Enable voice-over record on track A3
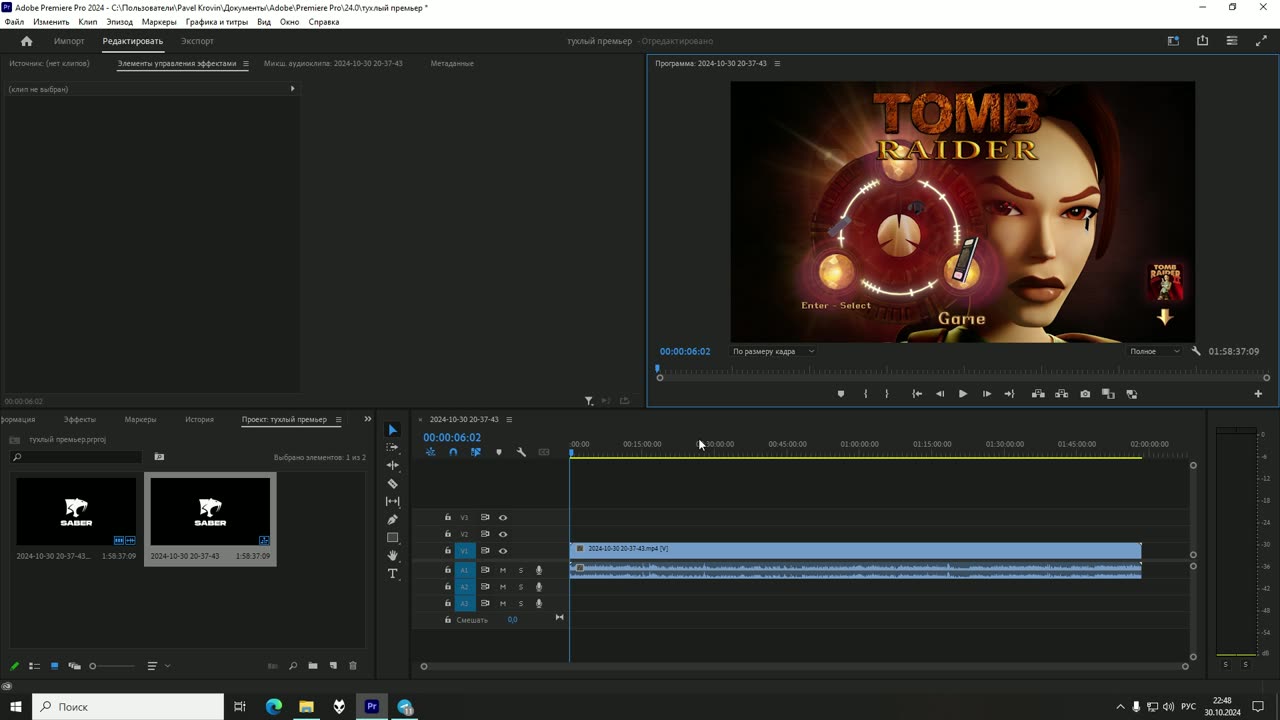Image resolution: width=1280 pixels, height=720 pixels. [x=539, y=604]
